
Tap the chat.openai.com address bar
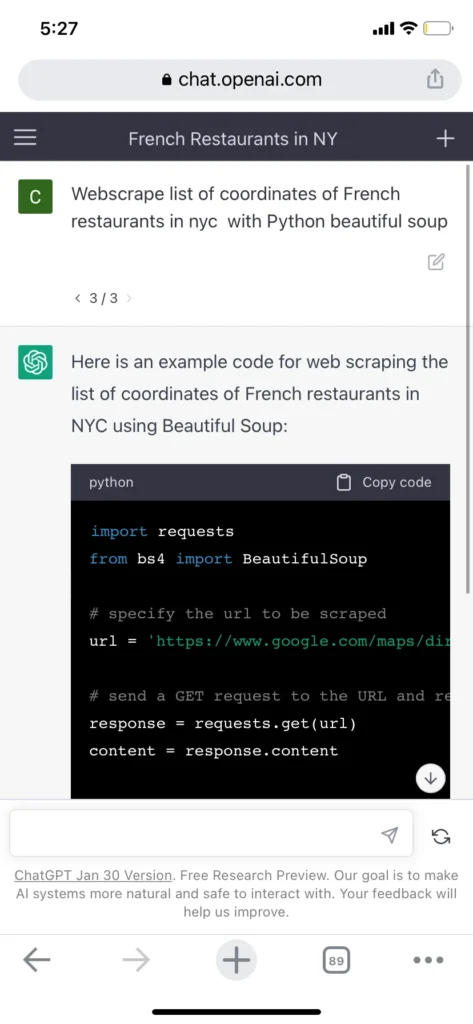coord(240,80)
